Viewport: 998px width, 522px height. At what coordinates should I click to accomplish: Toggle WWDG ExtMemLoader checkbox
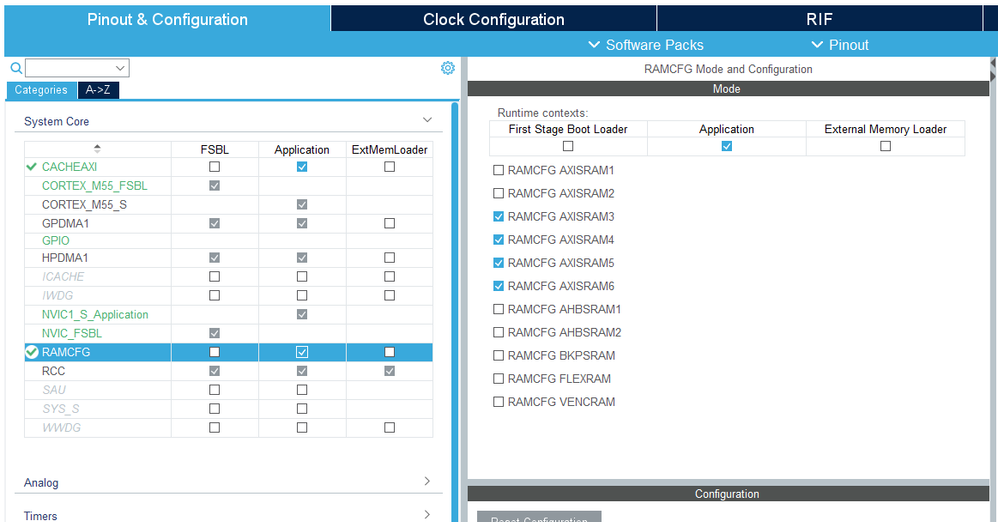pyautogui.click(x=390, y=428)
